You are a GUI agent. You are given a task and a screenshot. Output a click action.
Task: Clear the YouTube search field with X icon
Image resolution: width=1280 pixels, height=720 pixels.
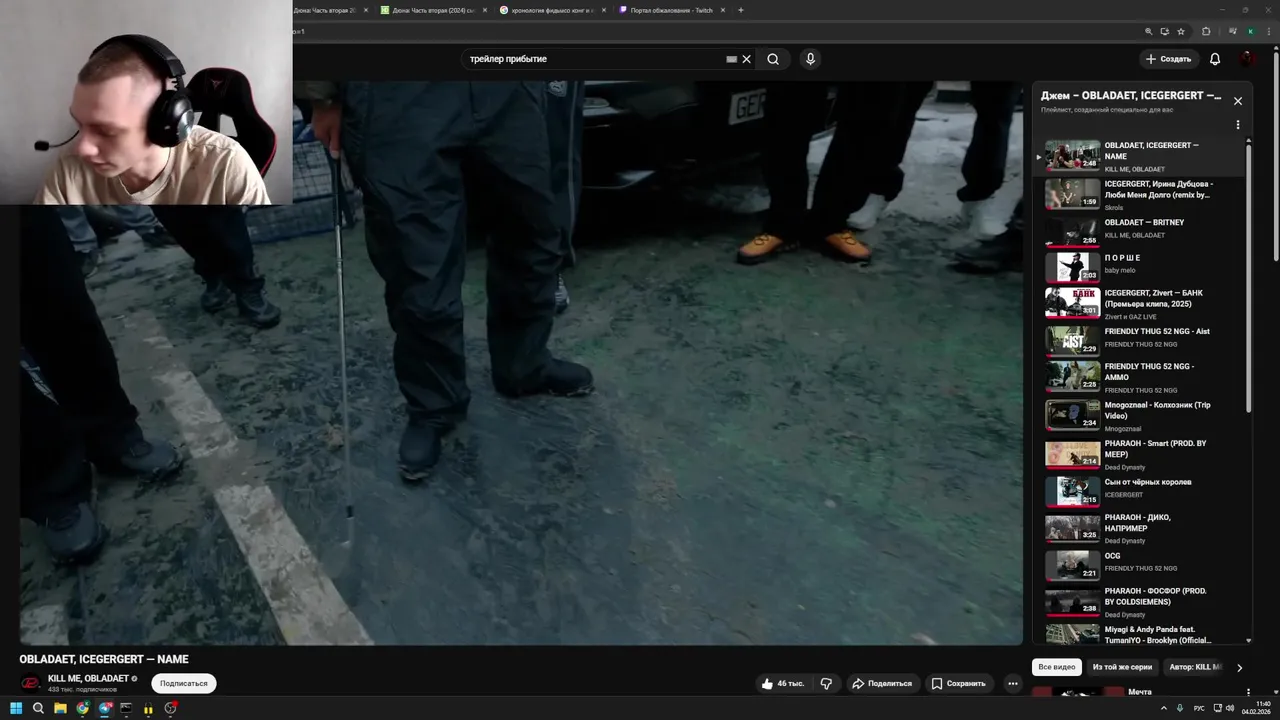[x=746, y=59]
